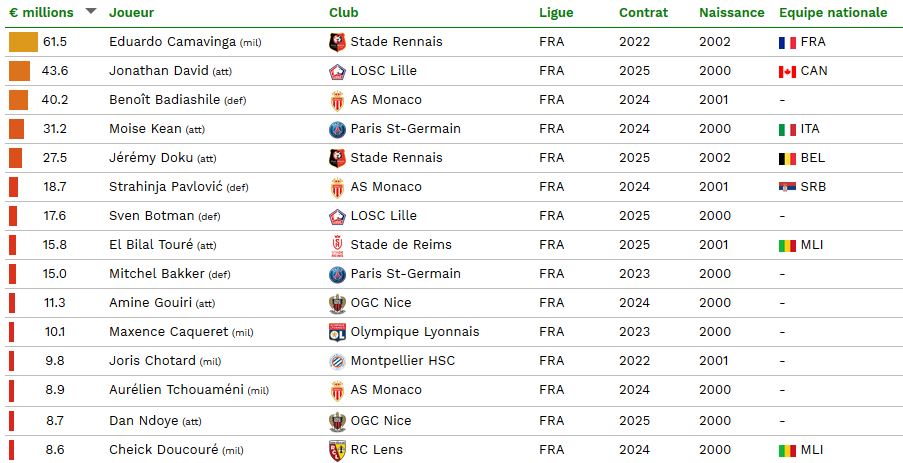Click the Canada flag next to CAN

(787, 71)
